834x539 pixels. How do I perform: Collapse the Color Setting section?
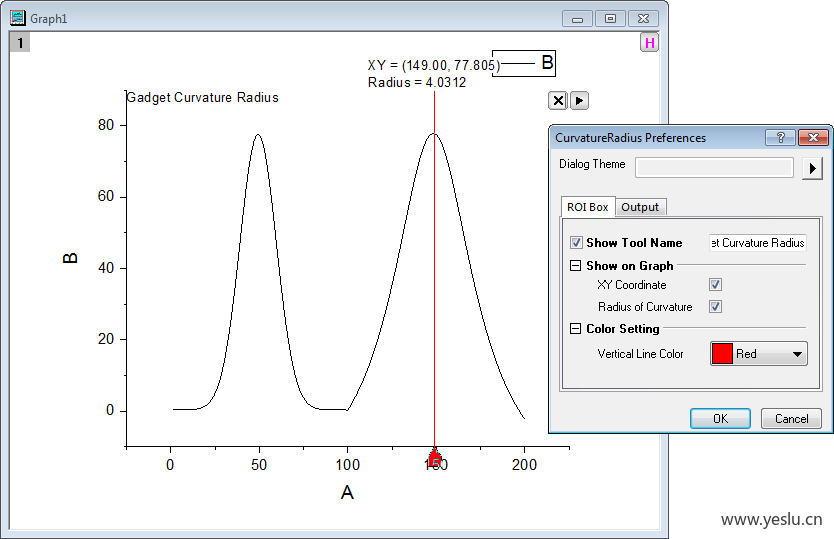(x=575, y=329)
